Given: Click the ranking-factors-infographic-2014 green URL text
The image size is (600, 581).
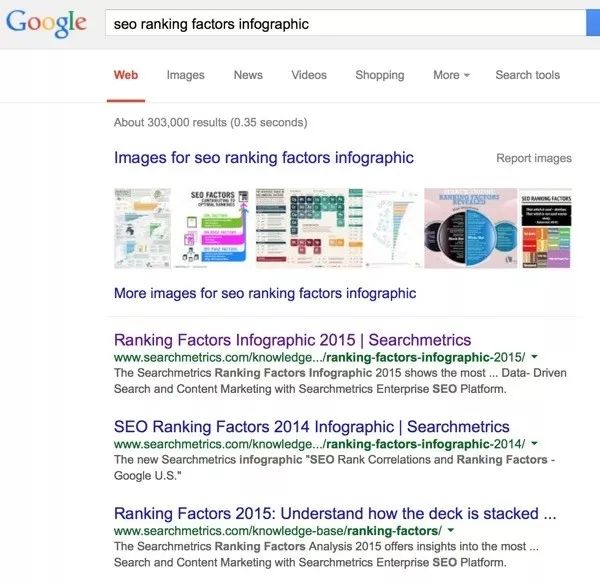Looking at the screenshot, I should coord(320,444).
